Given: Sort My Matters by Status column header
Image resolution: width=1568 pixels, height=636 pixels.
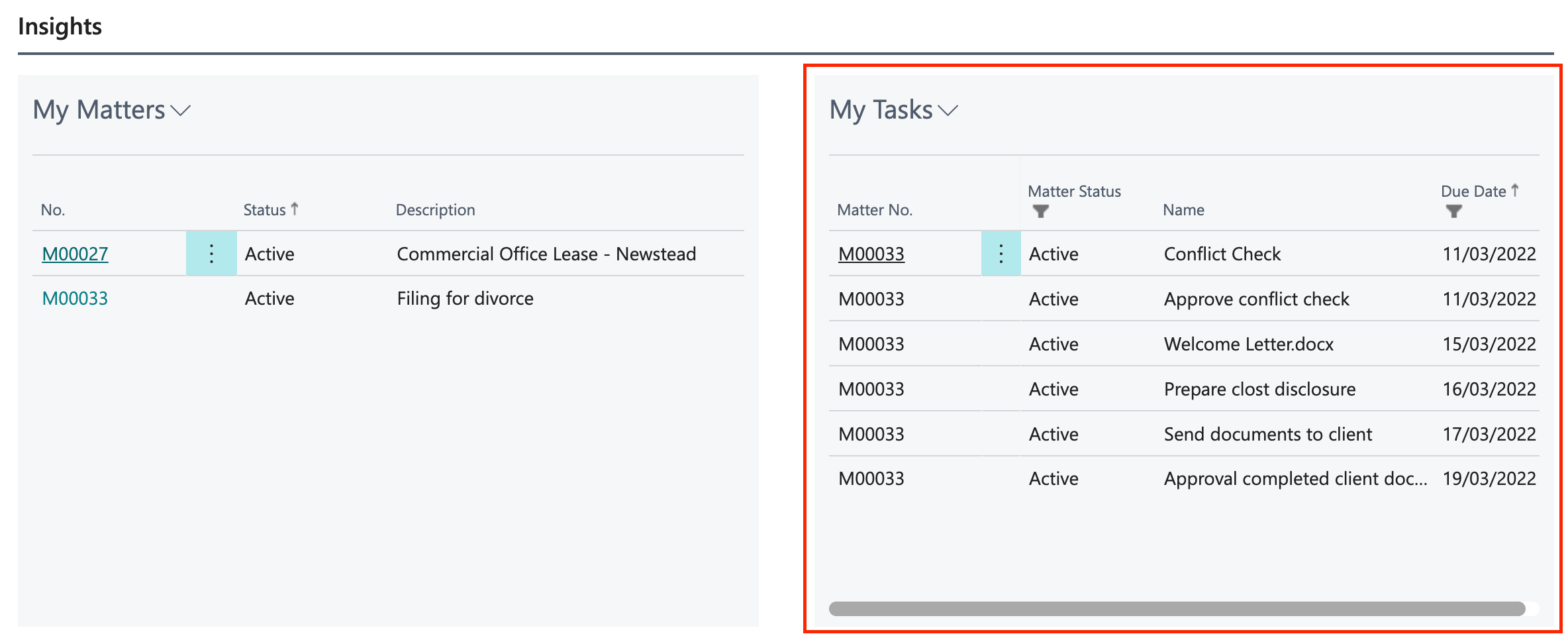Looking at the screenshot, I should point(270,209).
